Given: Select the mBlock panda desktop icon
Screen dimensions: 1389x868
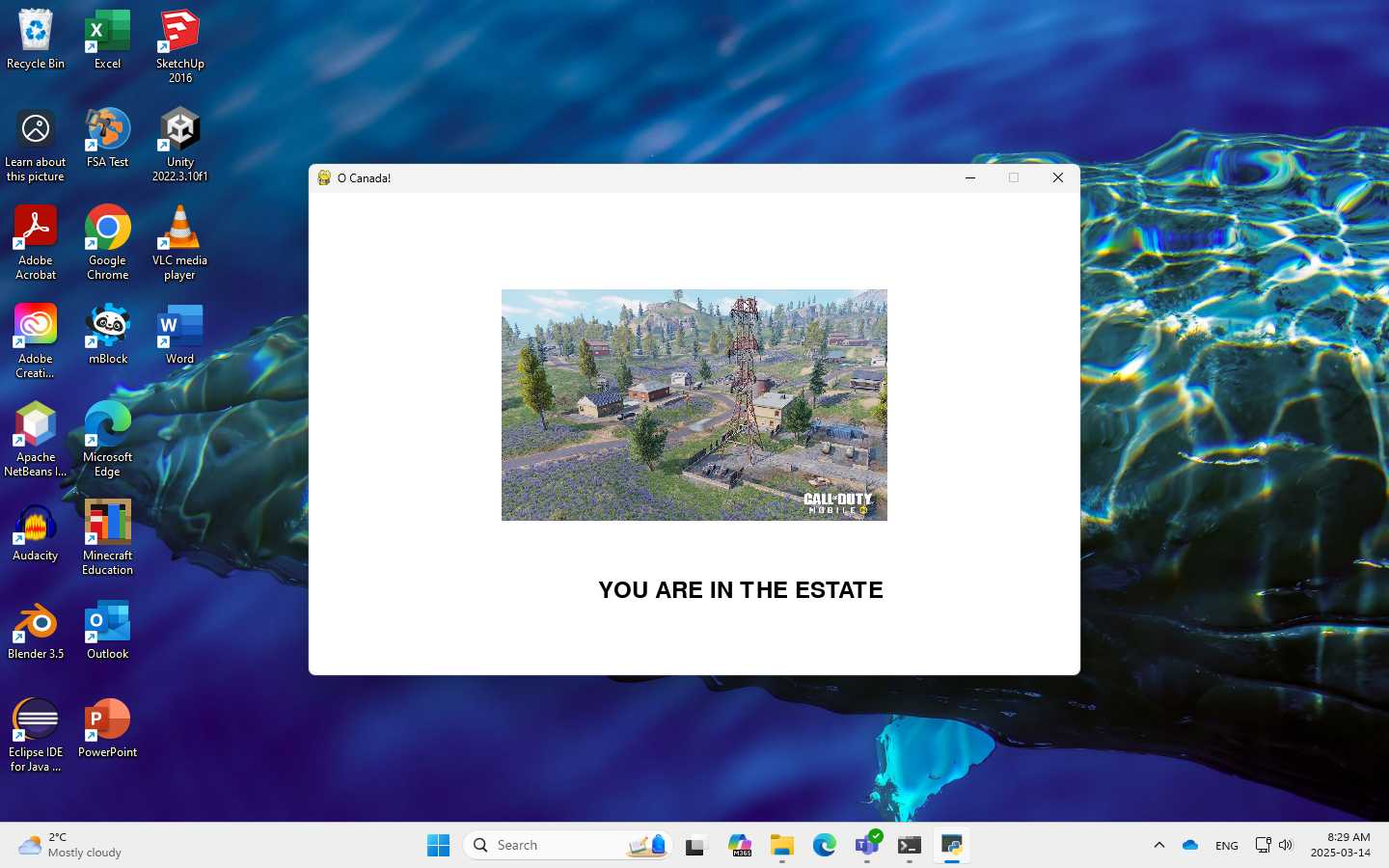Looking at the screenshot, I should tap(107, 335).
